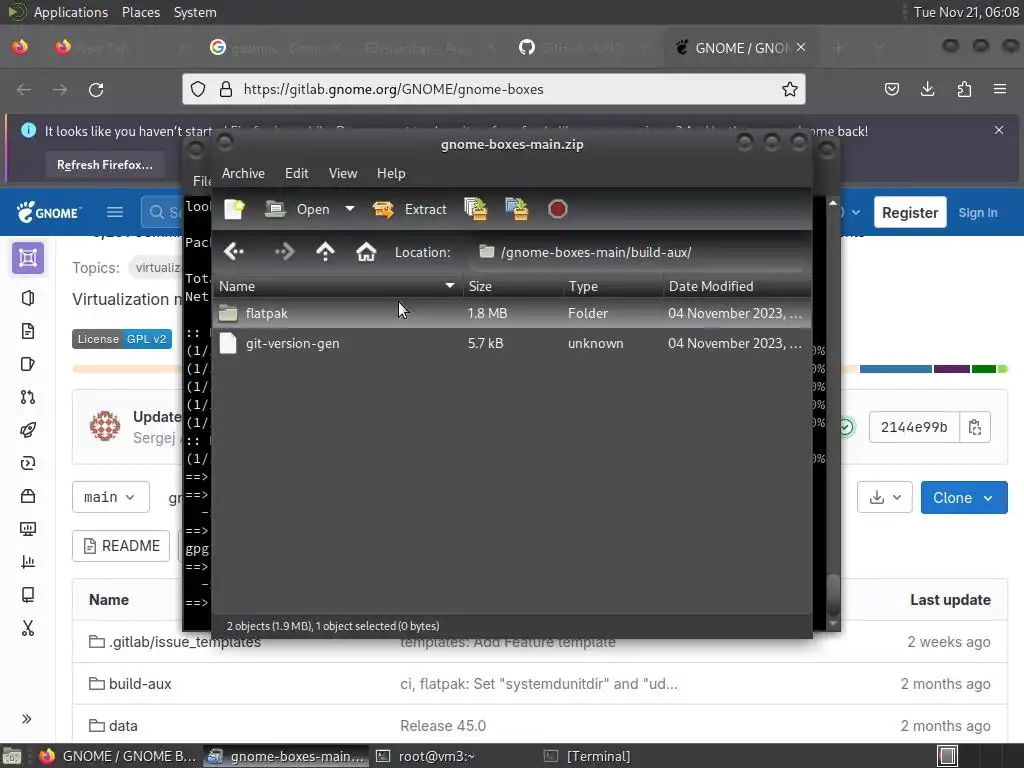Viewport: 1024px width, 768px height.
Task: Click the Refresh Firefox button
Action: pos(104,165)
